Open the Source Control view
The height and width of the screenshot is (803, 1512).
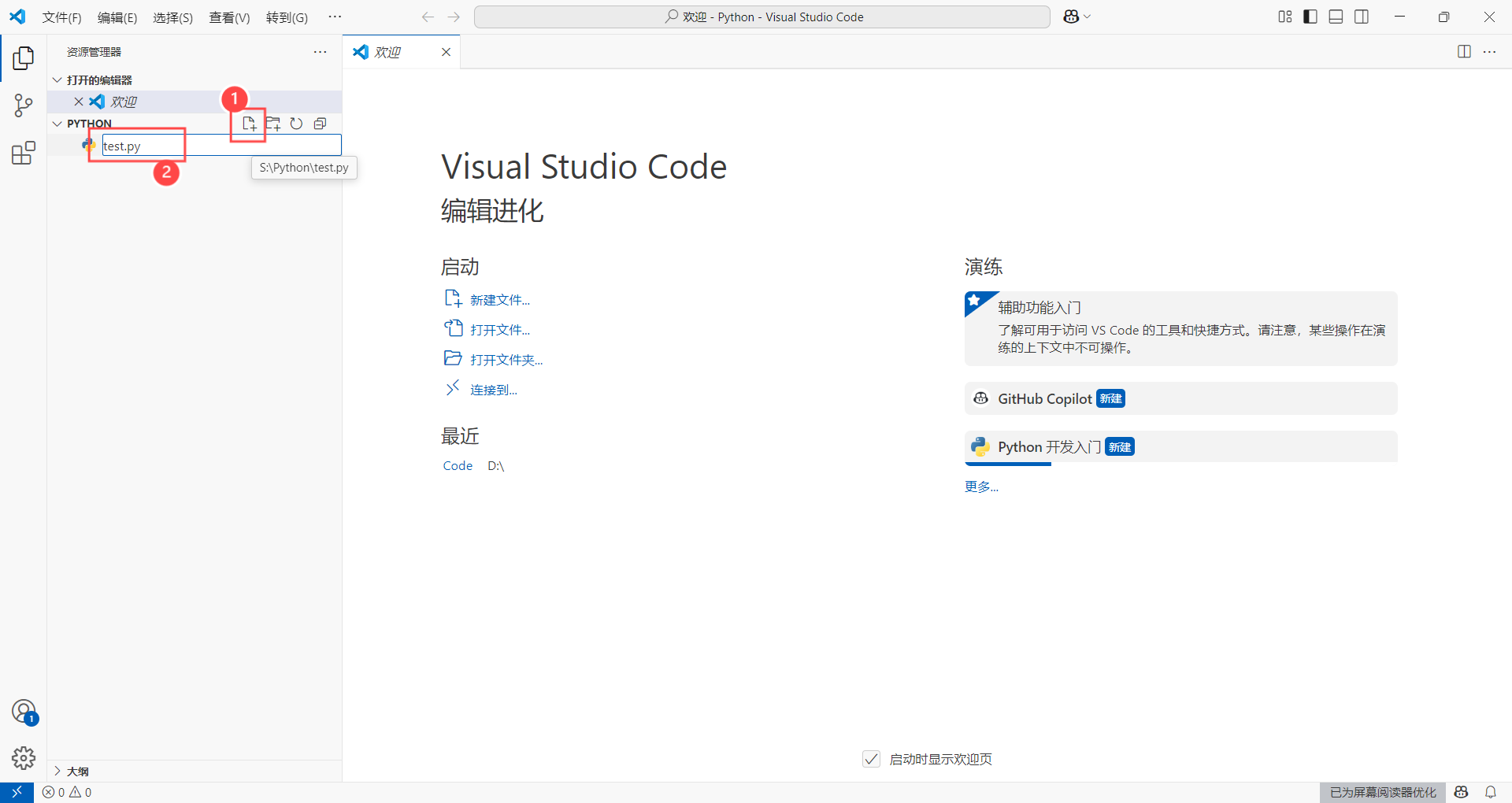[23, 105]
